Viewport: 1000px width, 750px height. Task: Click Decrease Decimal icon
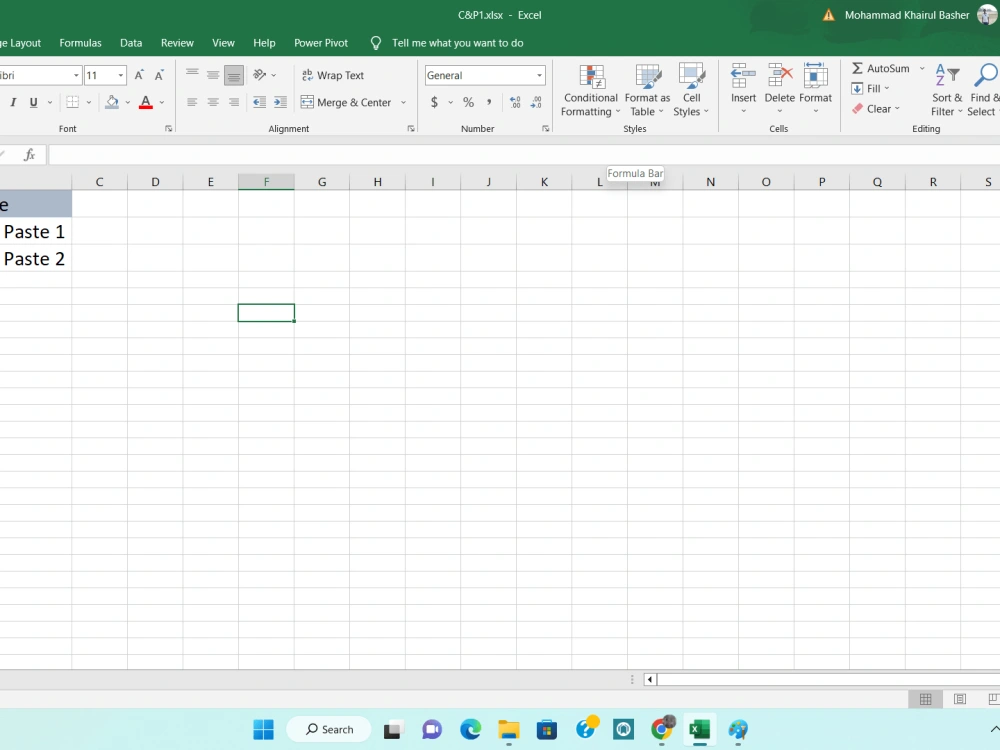[536, 102]
